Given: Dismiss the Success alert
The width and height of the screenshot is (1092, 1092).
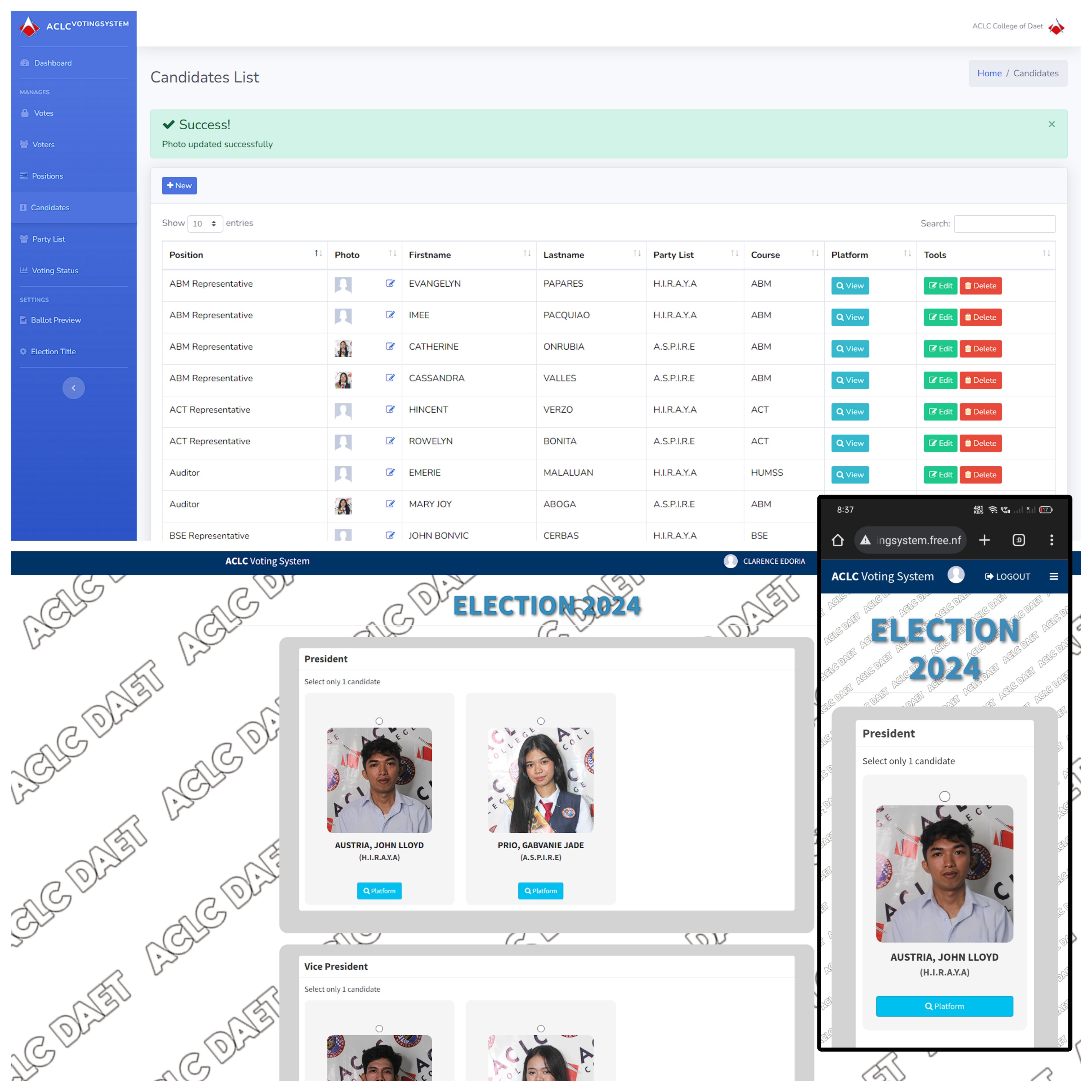Looking at the screenshot, I should tap(1051, 124).
